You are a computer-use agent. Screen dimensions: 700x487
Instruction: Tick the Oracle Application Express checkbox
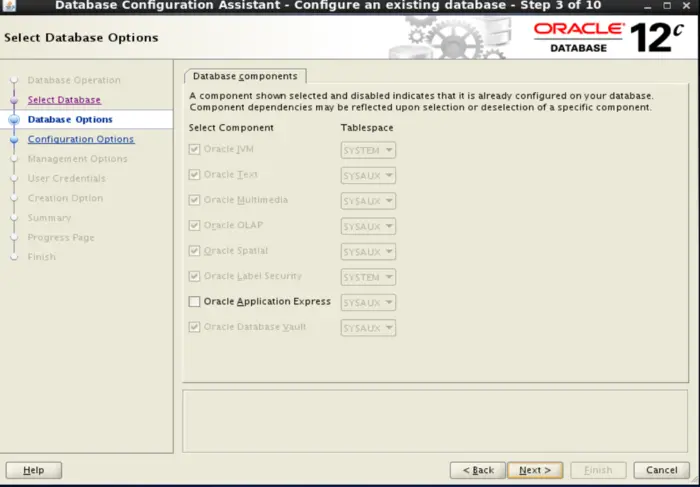194,302
